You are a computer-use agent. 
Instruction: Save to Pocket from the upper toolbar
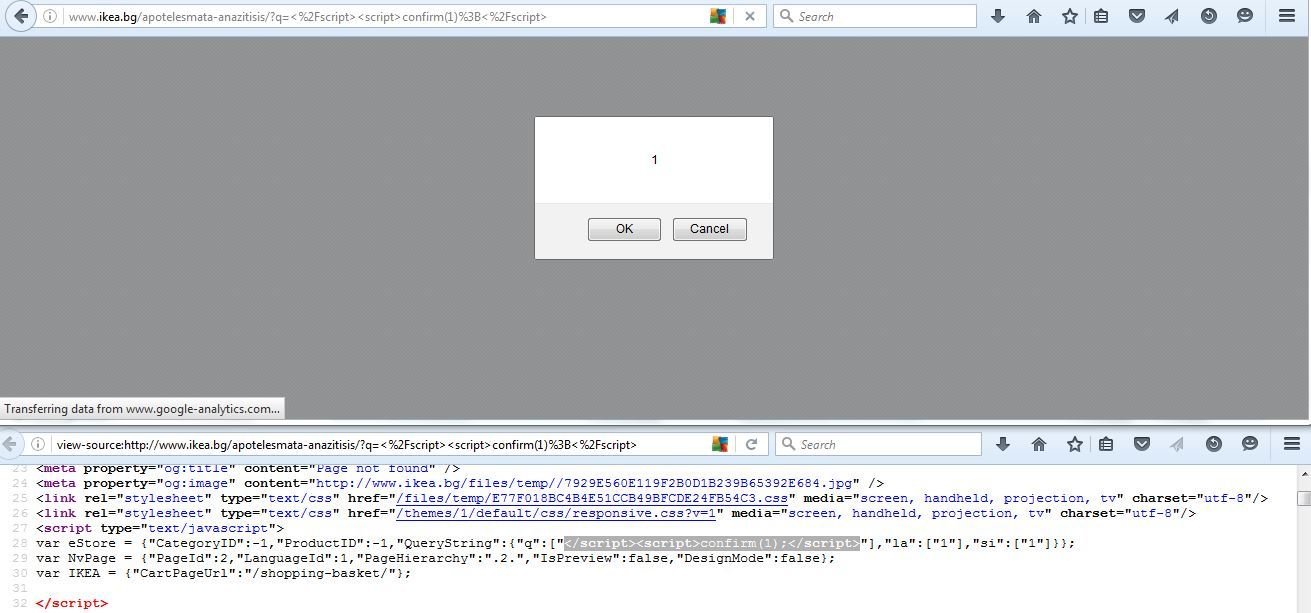click(x=1137, y=16)
